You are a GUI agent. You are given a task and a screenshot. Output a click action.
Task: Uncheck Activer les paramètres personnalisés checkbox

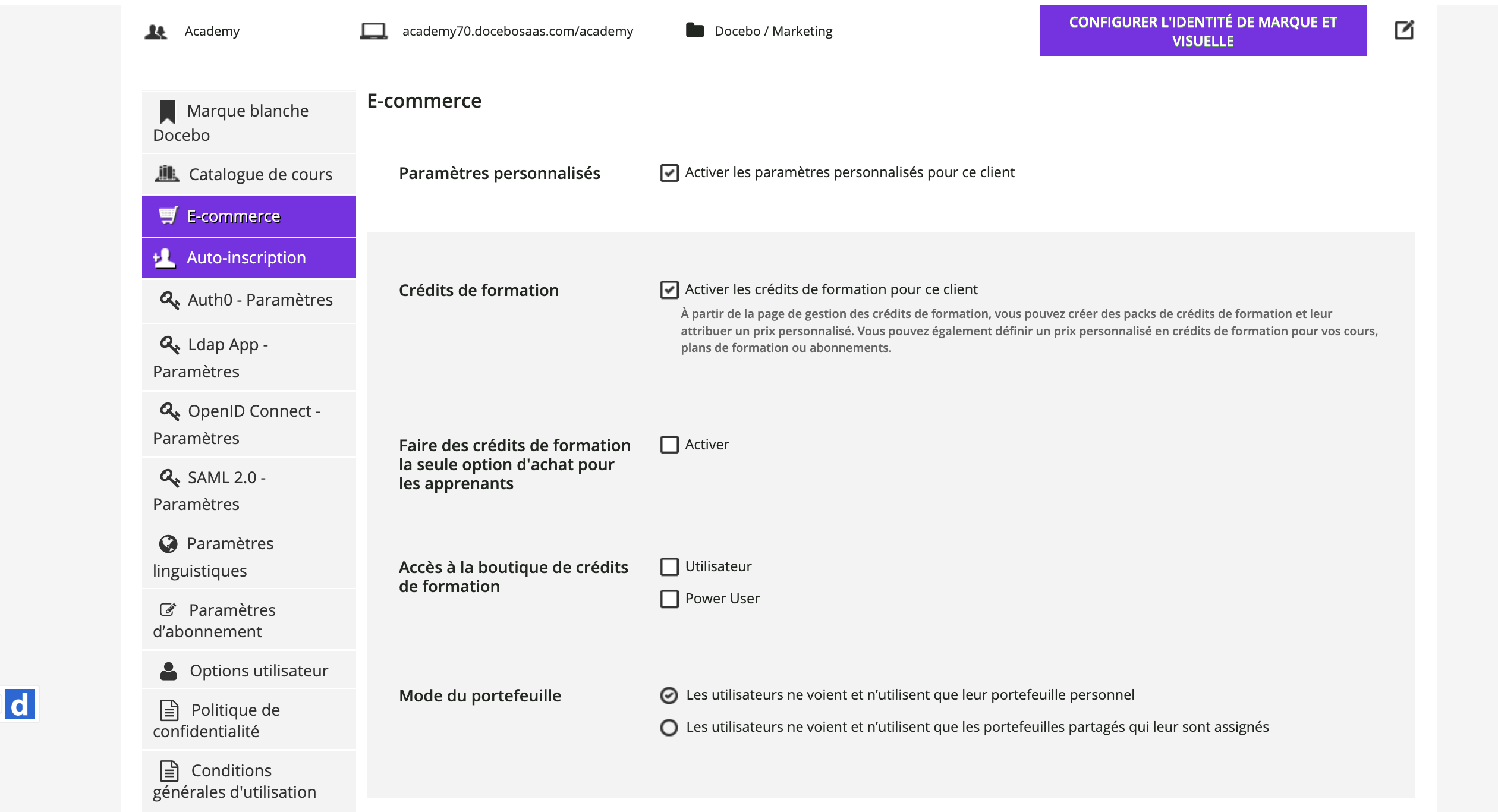pyautogui.click(x=669, y=173)
